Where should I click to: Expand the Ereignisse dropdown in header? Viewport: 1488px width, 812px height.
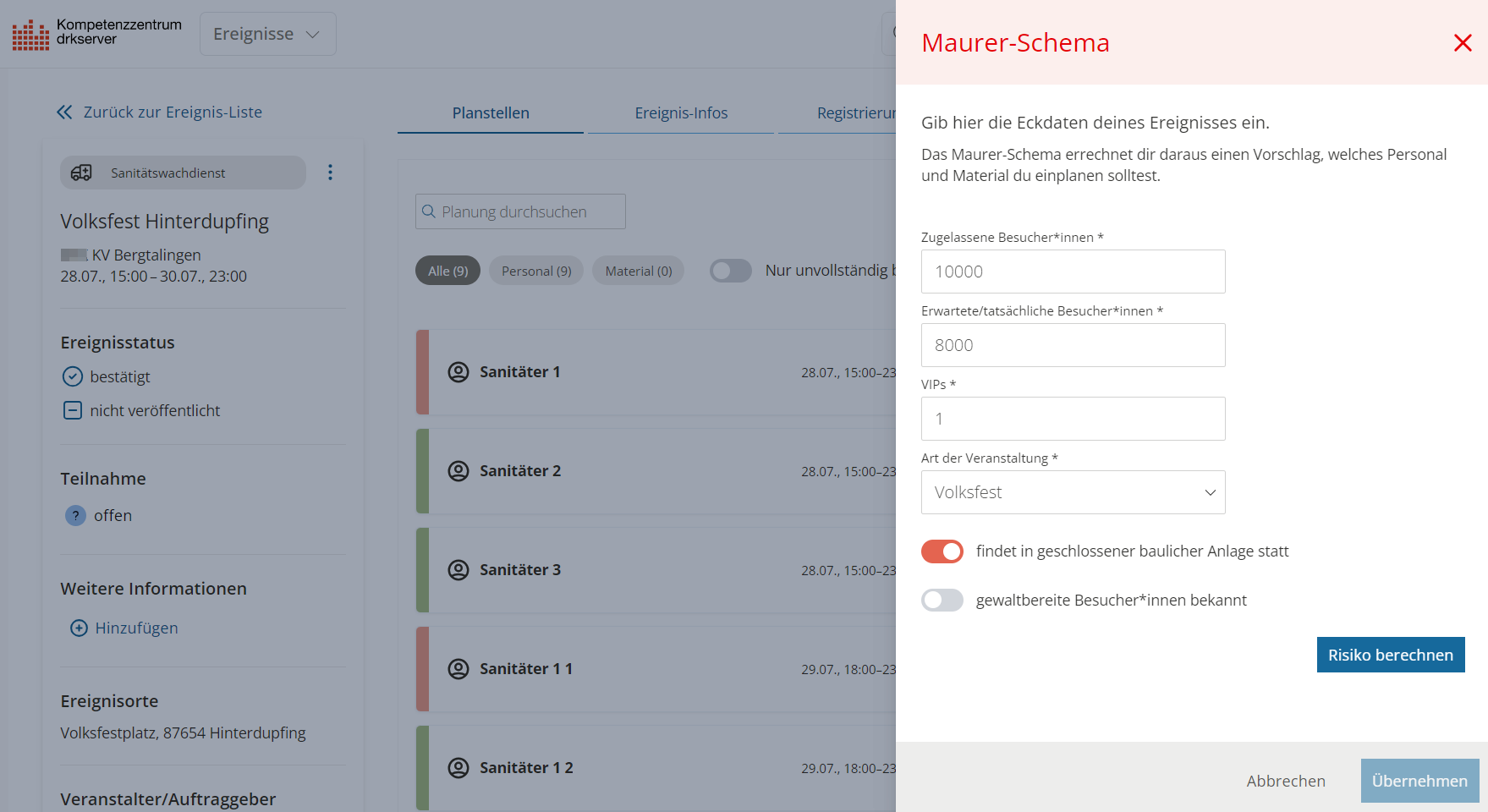(x=268, y=34)
